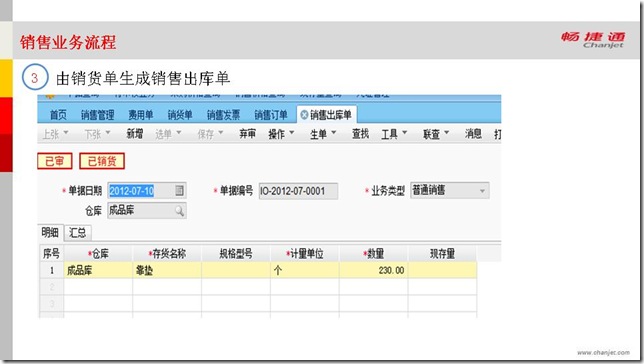Screen dimensions: 644x364
Task: Open the calendar picker for 单据日期
Action: coord(179,191)
